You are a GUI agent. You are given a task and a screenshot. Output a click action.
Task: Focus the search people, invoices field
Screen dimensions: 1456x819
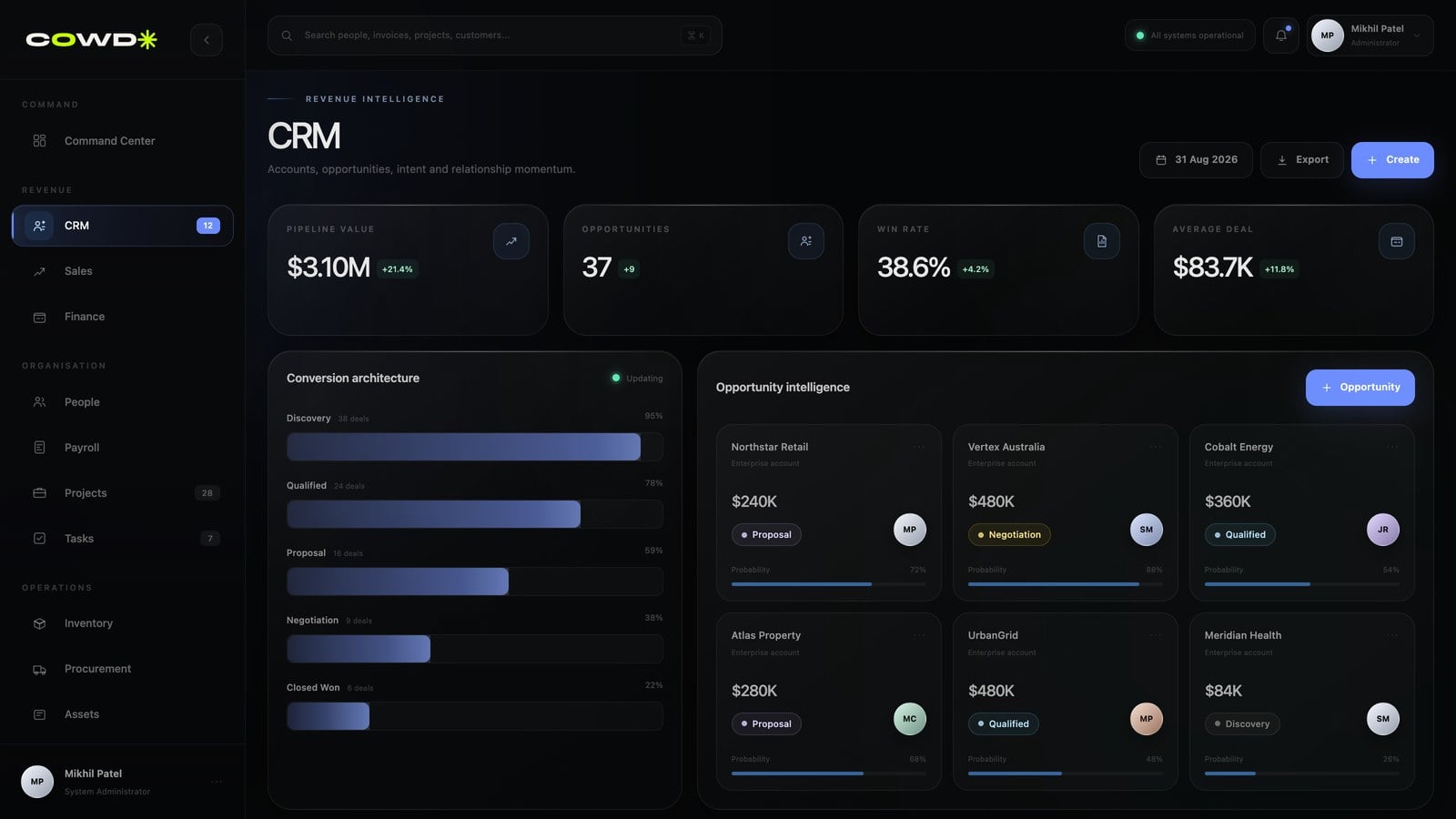click(x=494, y=35)
